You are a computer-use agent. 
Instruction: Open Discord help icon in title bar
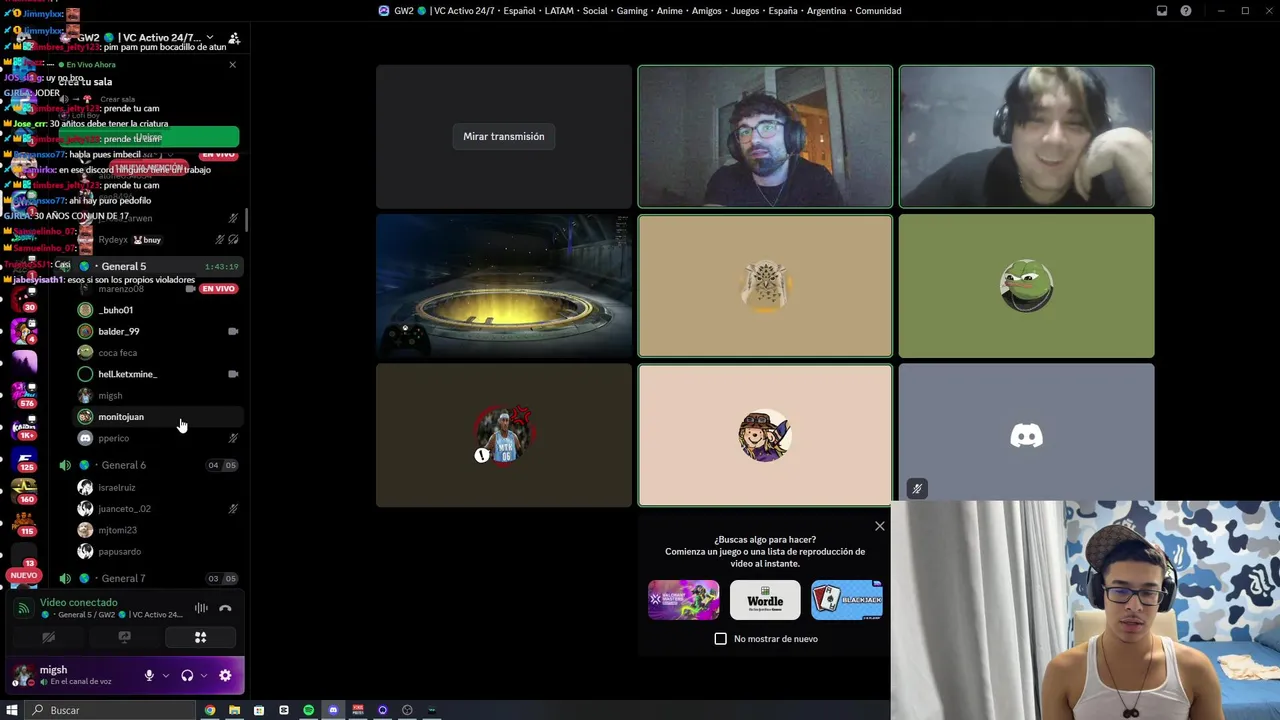tap(1186, 11)
